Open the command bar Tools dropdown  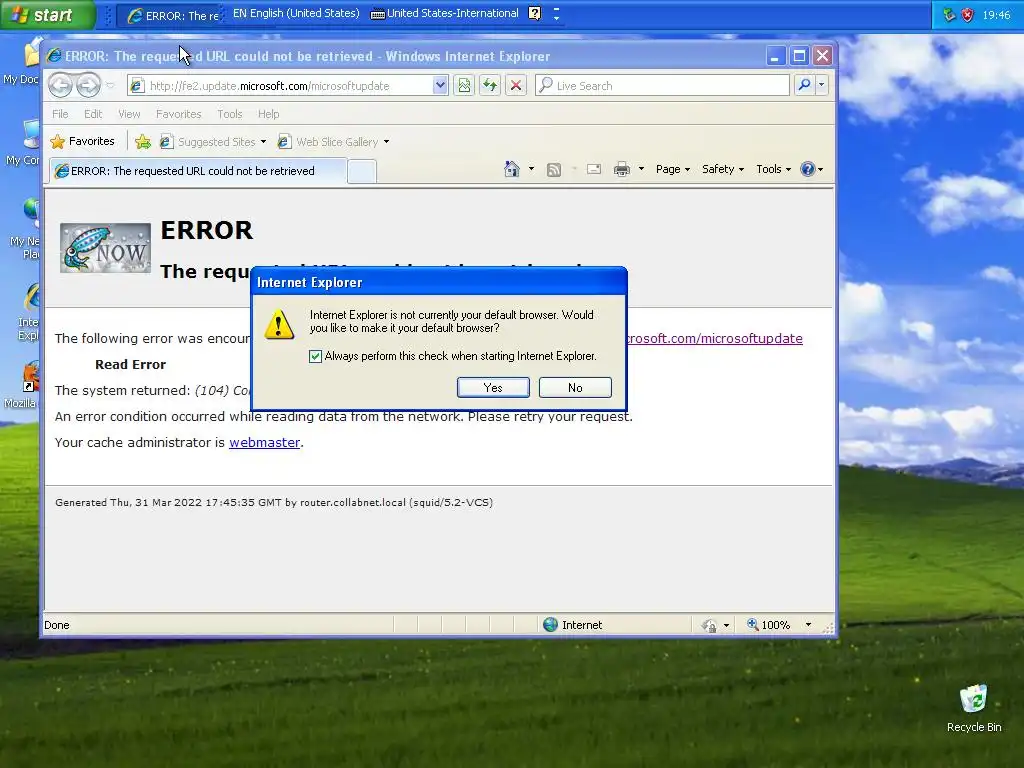(773, 169)
